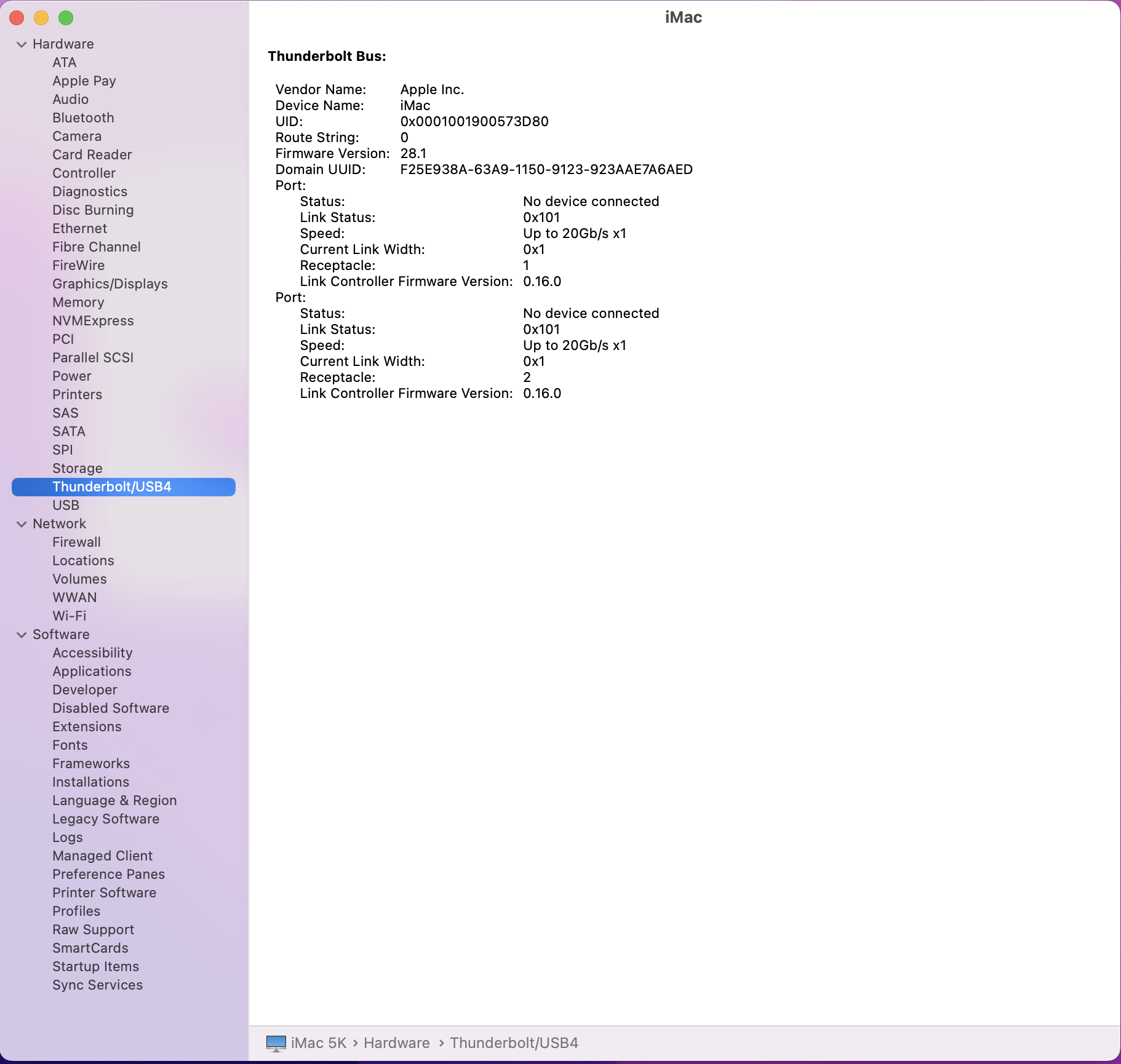Click the Domain UUID value text
The height and width of the screenshot is (1064, 1121).
[x=546, y=170]
